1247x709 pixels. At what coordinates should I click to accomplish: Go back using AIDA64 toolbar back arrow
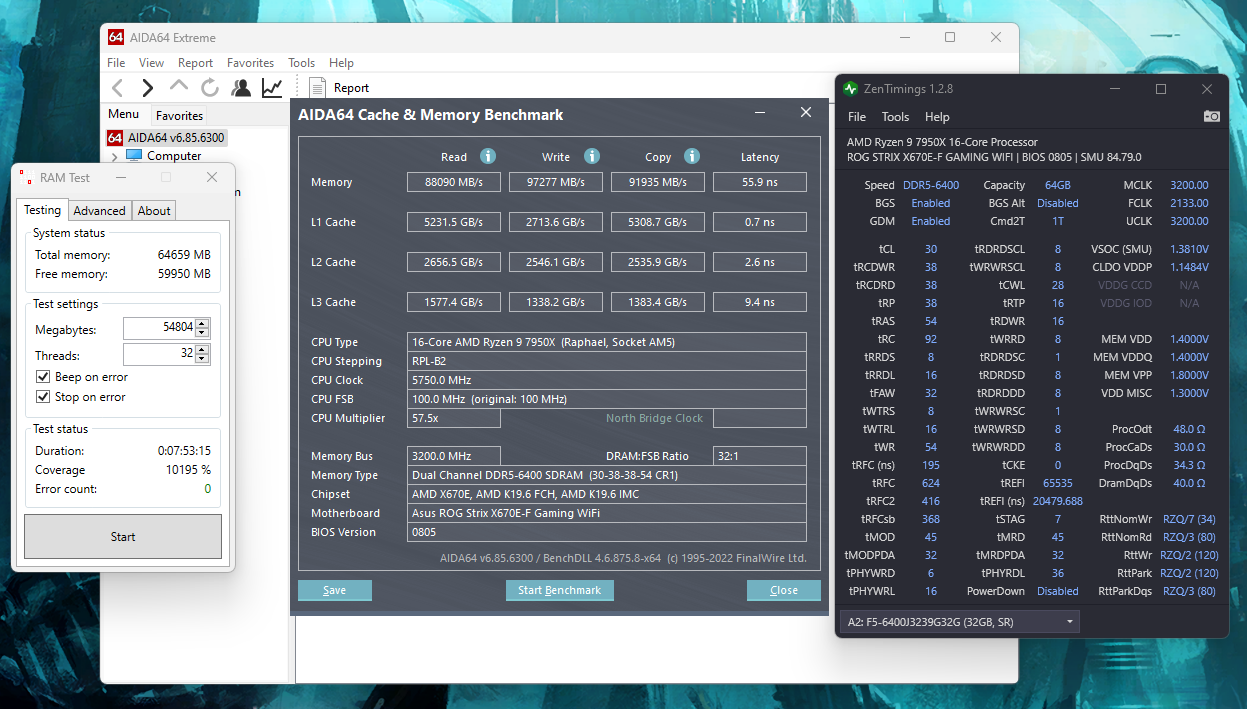[x=118, y=88]
